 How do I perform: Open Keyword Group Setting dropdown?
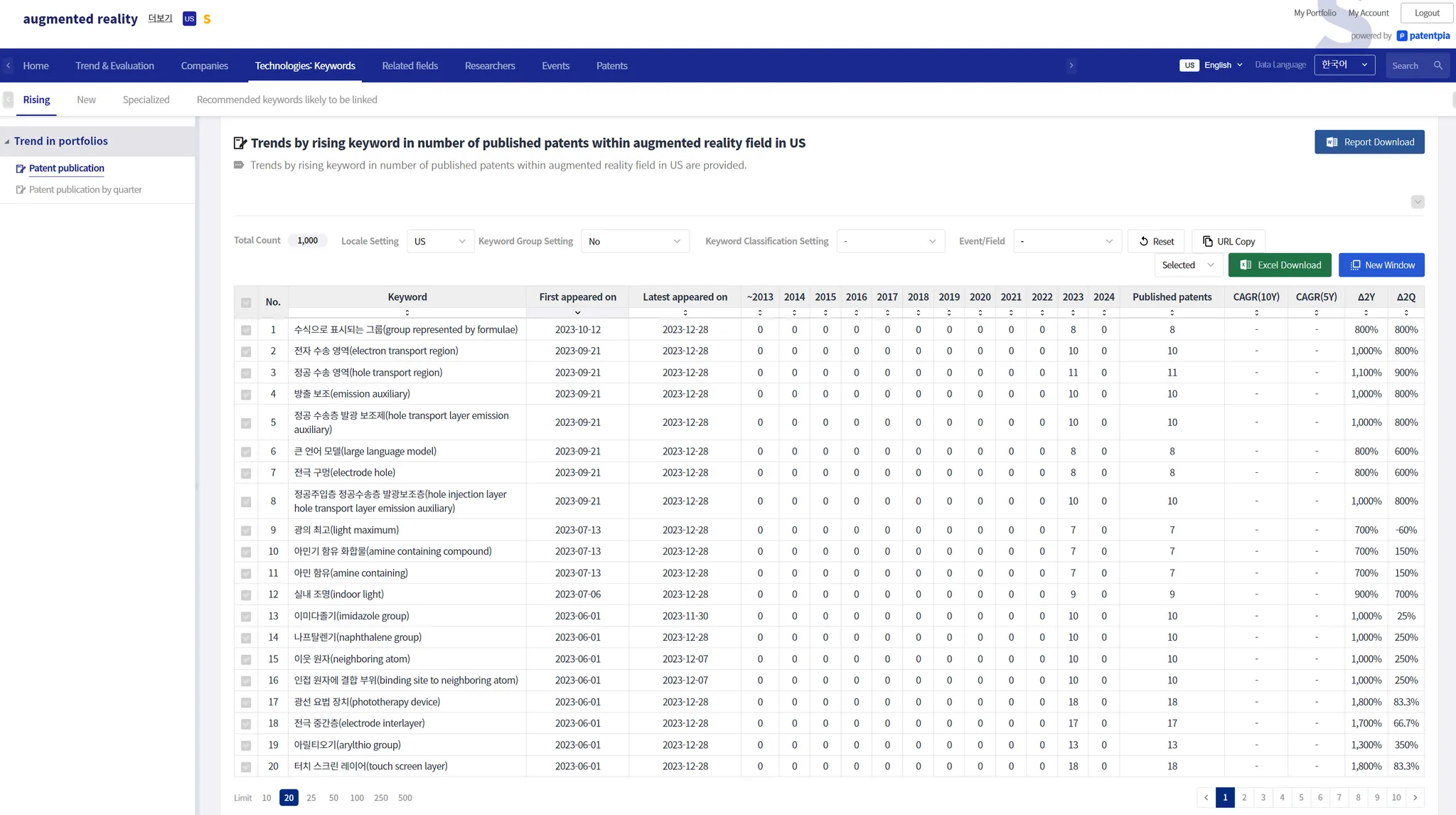634,242
